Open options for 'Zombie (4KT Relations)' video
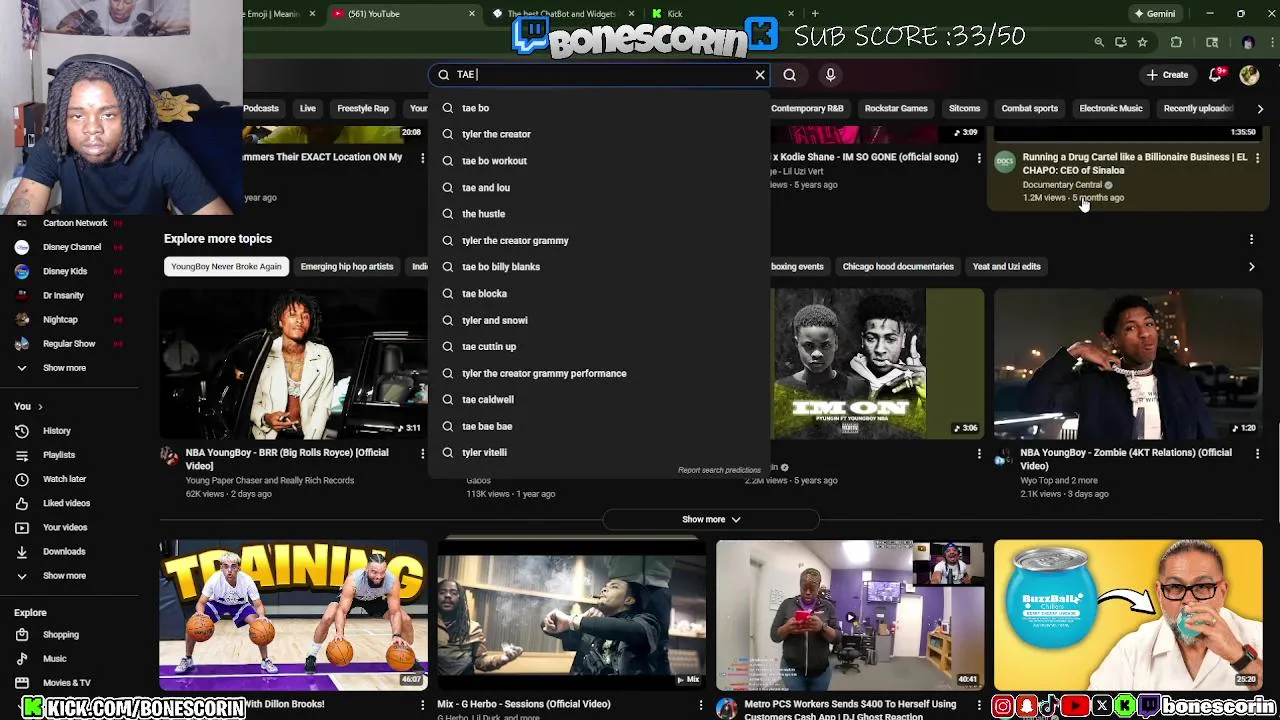The image size is (1280, 720). click(x=1257, y=454)
